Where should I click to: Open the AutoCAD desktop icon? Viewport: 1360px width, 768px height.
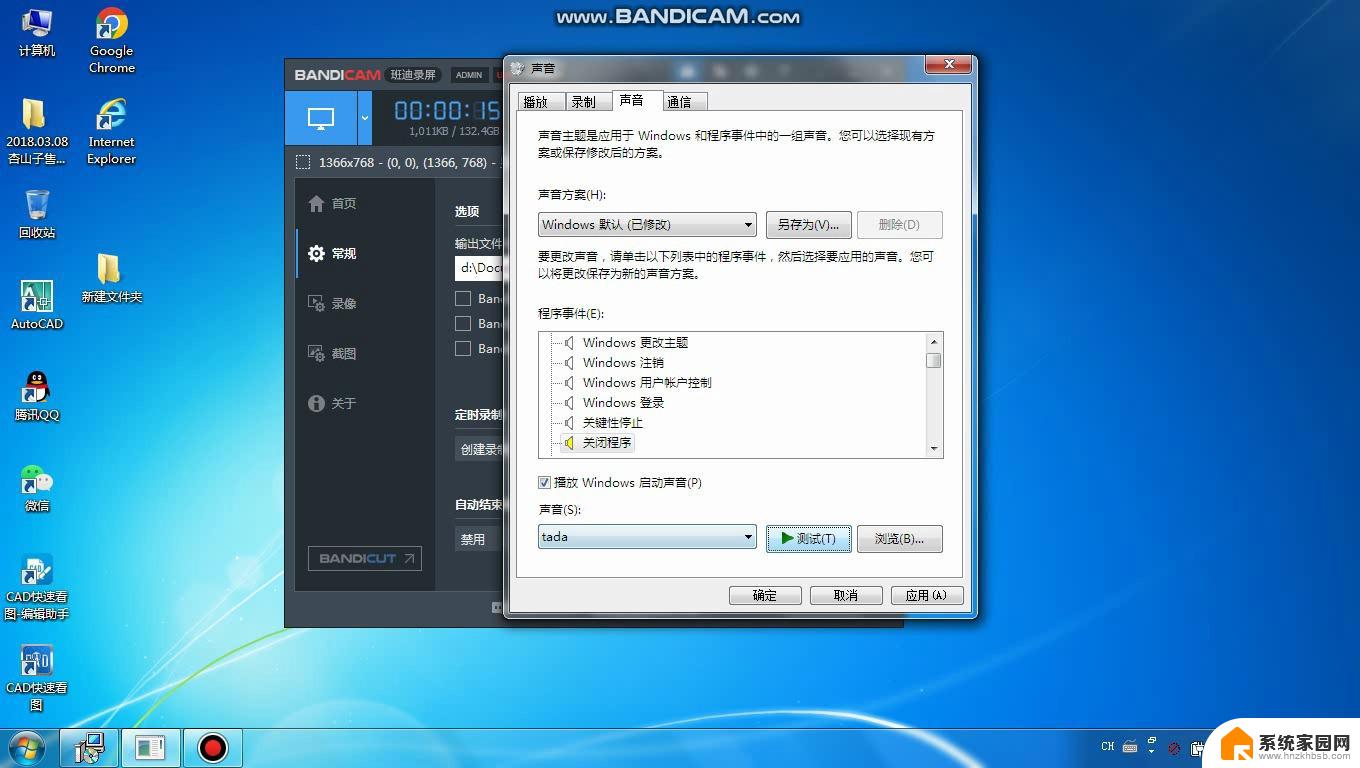[37, 305]
